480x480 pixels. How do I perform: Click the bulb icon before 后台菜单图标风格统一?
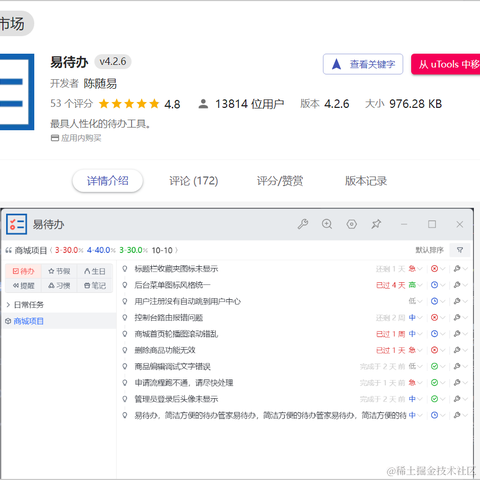[x=125, y=285]
